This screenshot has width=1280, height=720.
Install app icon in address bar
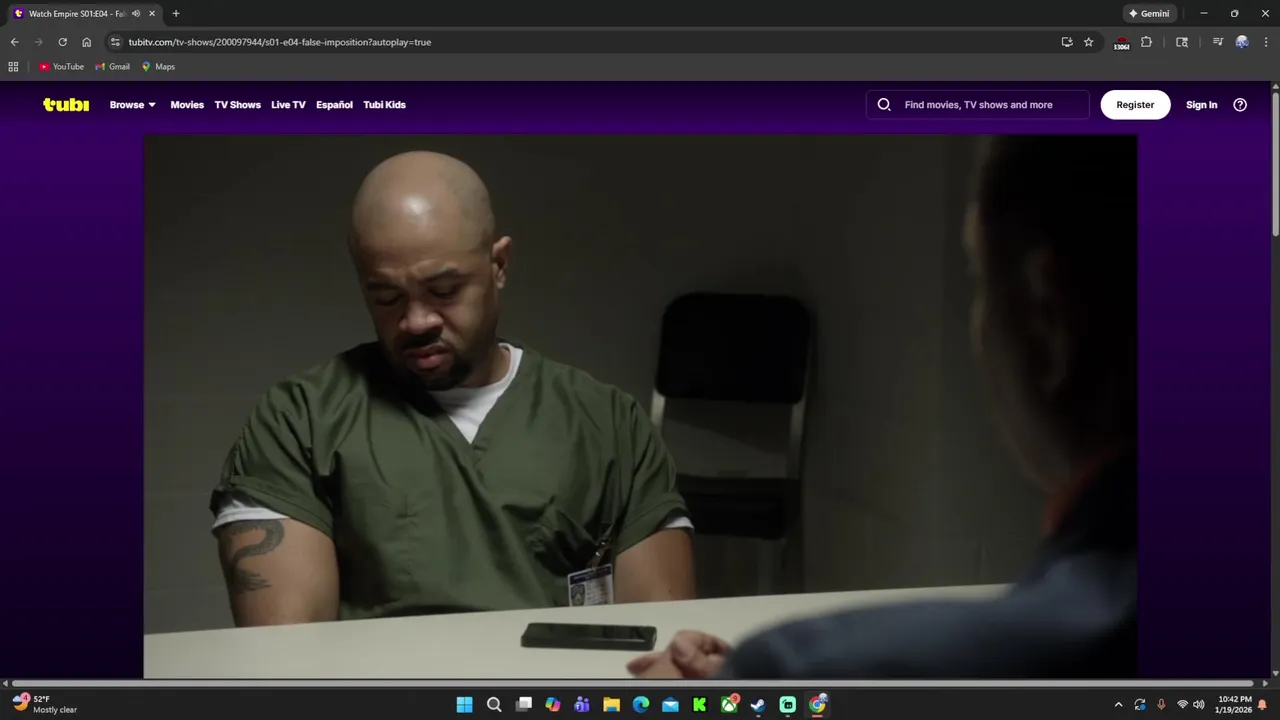click(x=1067, y=42)
